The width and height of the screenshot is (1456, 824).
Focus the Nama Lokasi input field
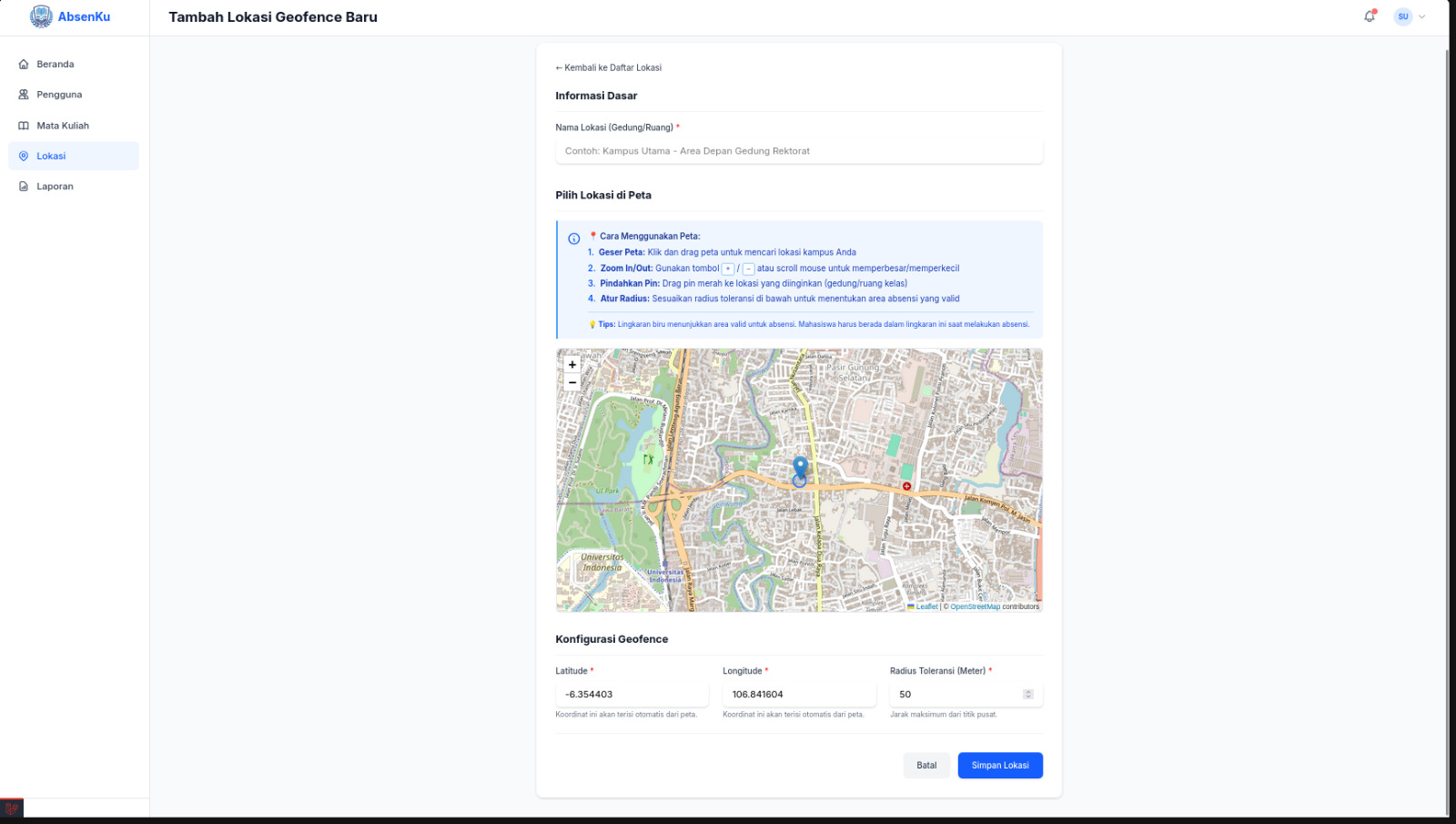coord(799,151)
